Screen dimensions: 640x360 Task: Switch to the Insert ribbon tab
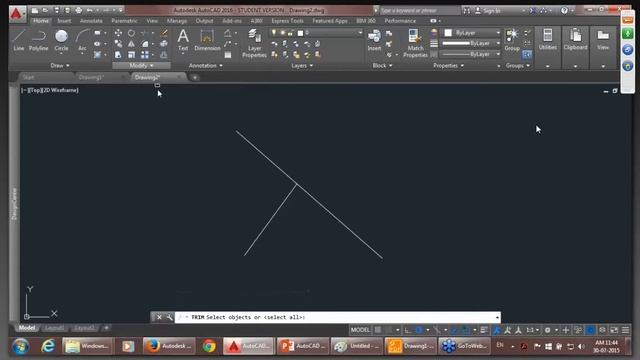point(64,20)
